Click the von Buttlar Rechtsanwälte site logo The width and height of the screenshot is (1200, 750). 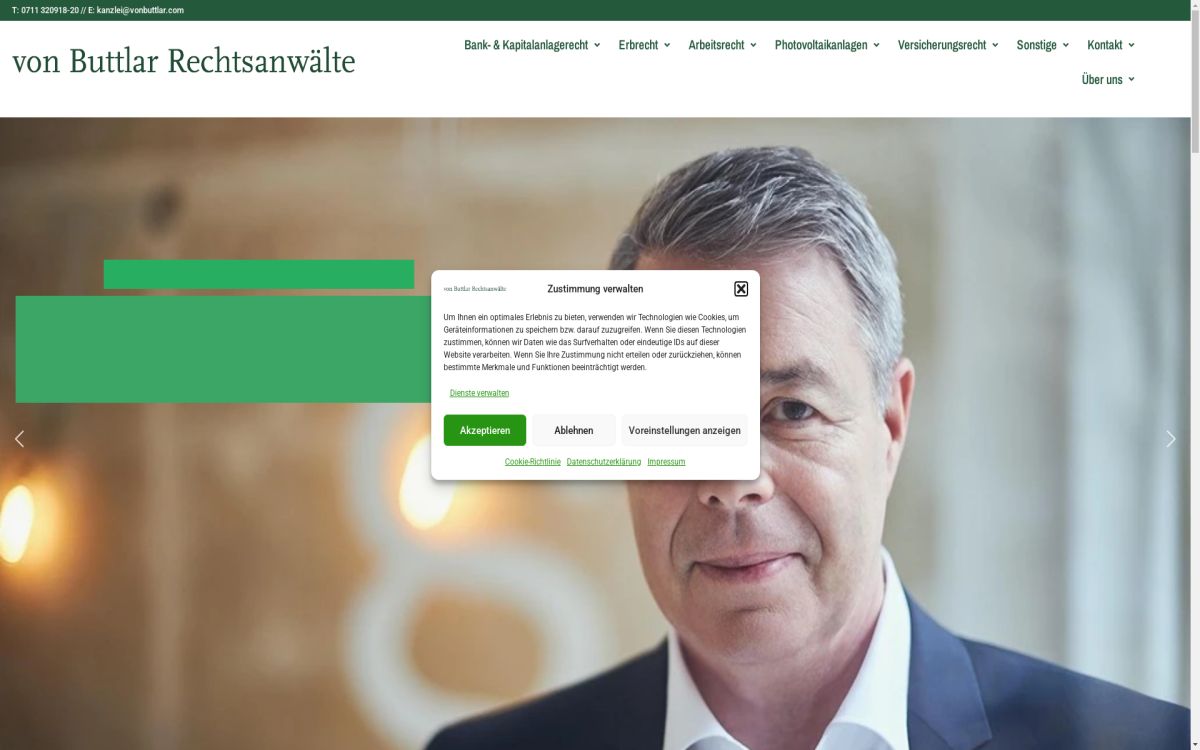[184, 61]
